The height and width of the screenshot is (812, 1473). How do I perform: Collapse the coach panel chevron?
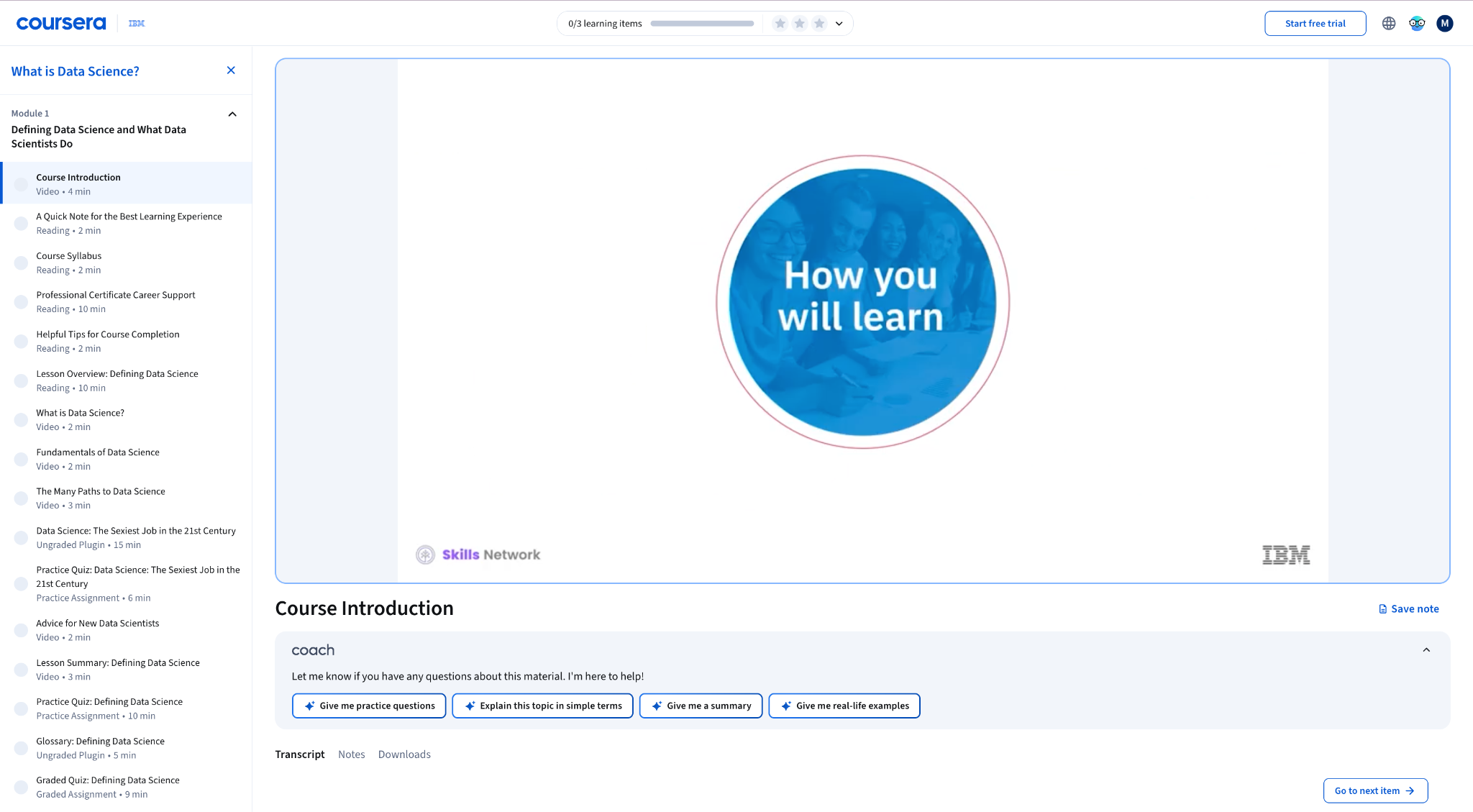(1427, 649)
